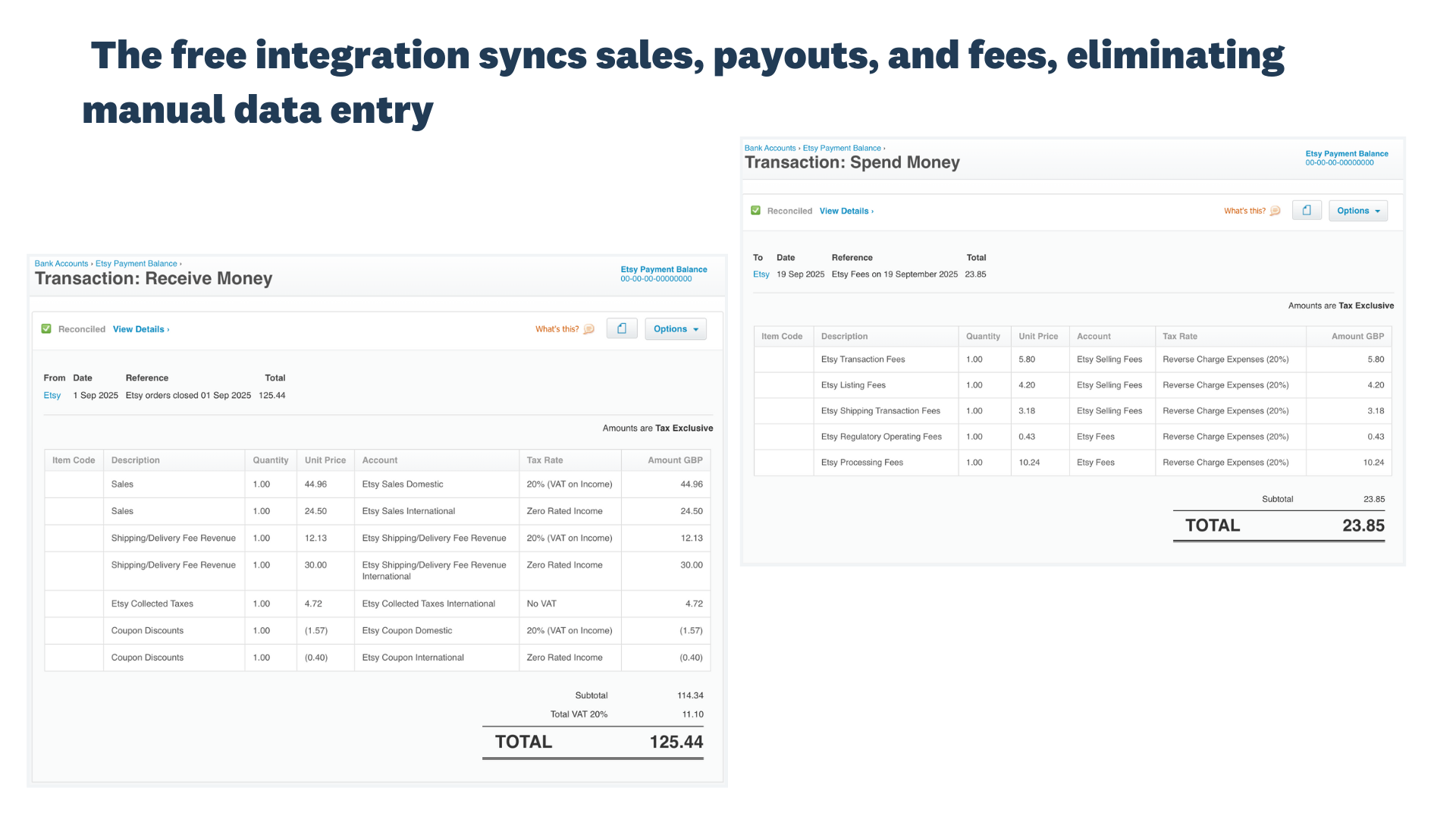This screenshot has height=819, width=1456.
Task: Click the 'Etsy Transaction Fees' description cell
Action: coord(885,359)
